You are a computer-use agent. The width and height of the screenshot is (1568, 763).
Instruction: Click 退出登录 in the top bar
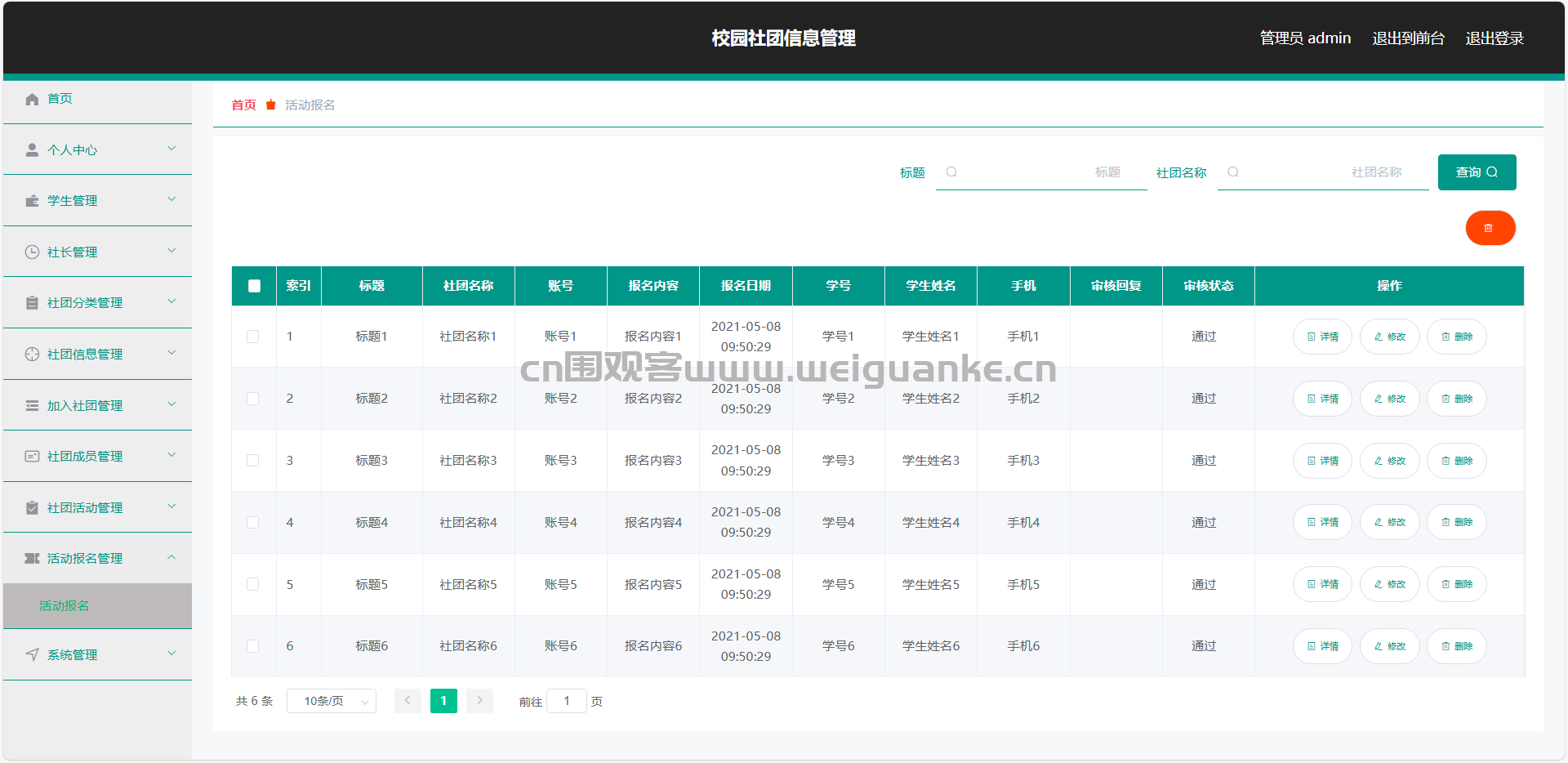point(1494,38)
